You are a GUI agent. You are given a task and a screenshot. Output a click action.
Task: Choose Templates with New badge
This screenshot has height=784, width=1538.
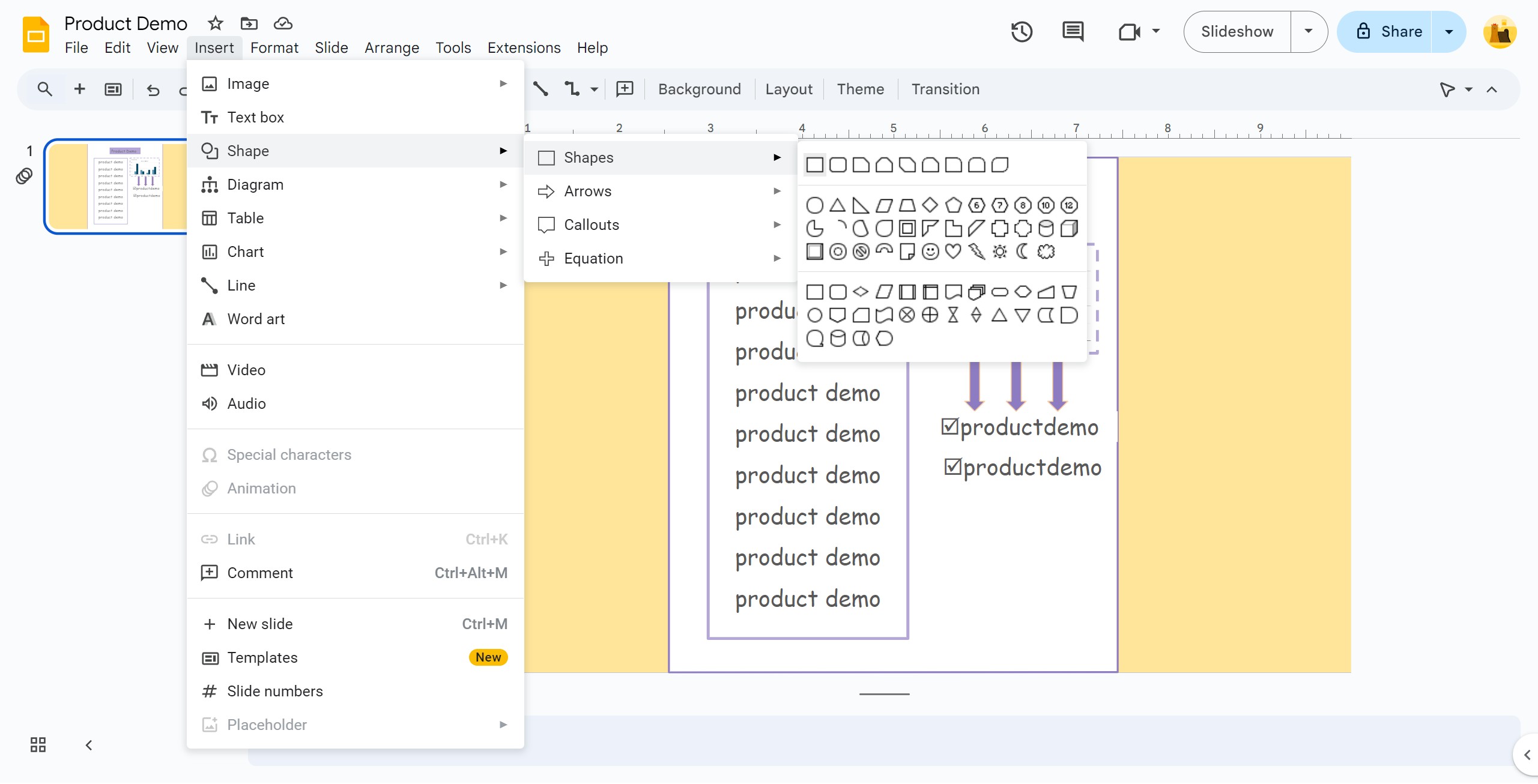coord(355,657)
